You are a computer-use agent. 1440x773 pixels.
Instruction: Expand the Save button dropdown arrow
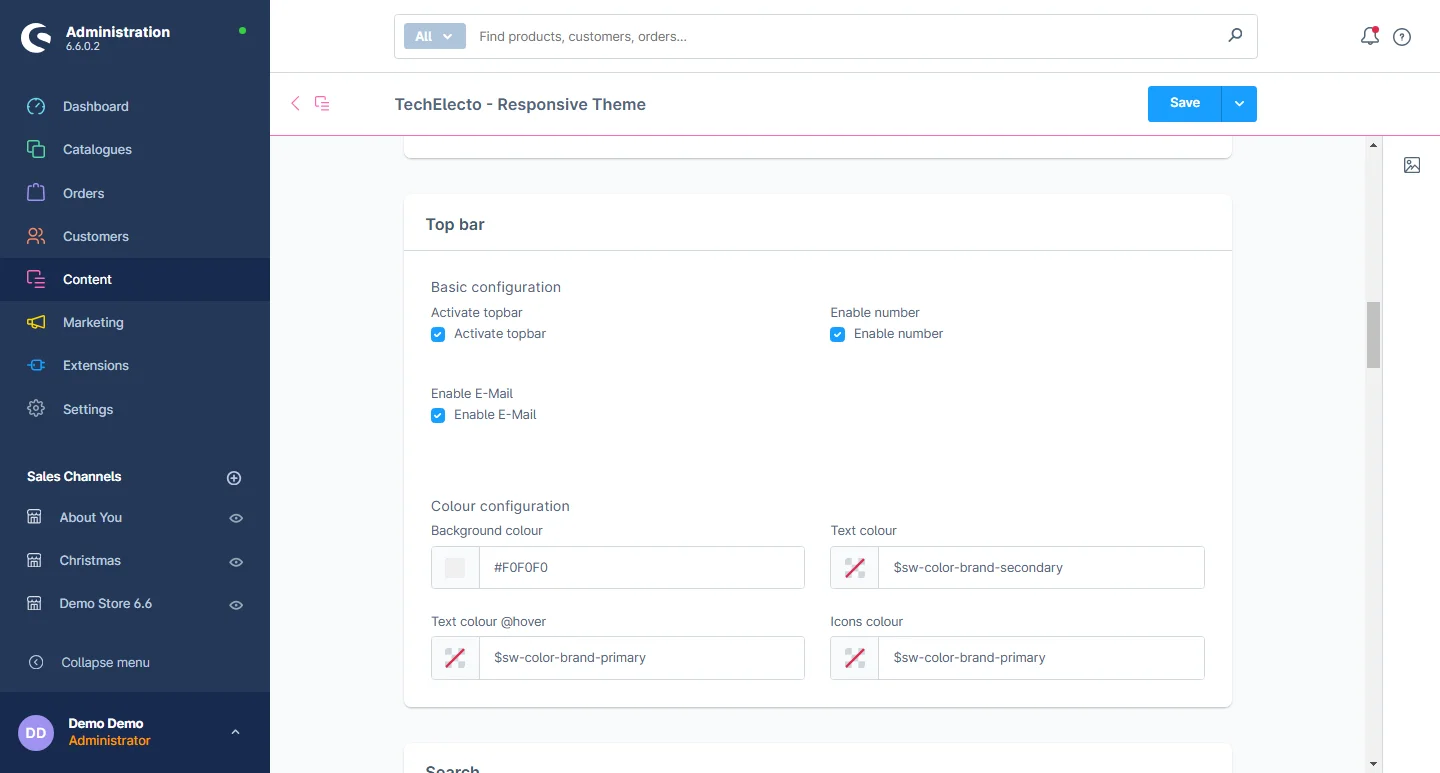coord(1239,104)
